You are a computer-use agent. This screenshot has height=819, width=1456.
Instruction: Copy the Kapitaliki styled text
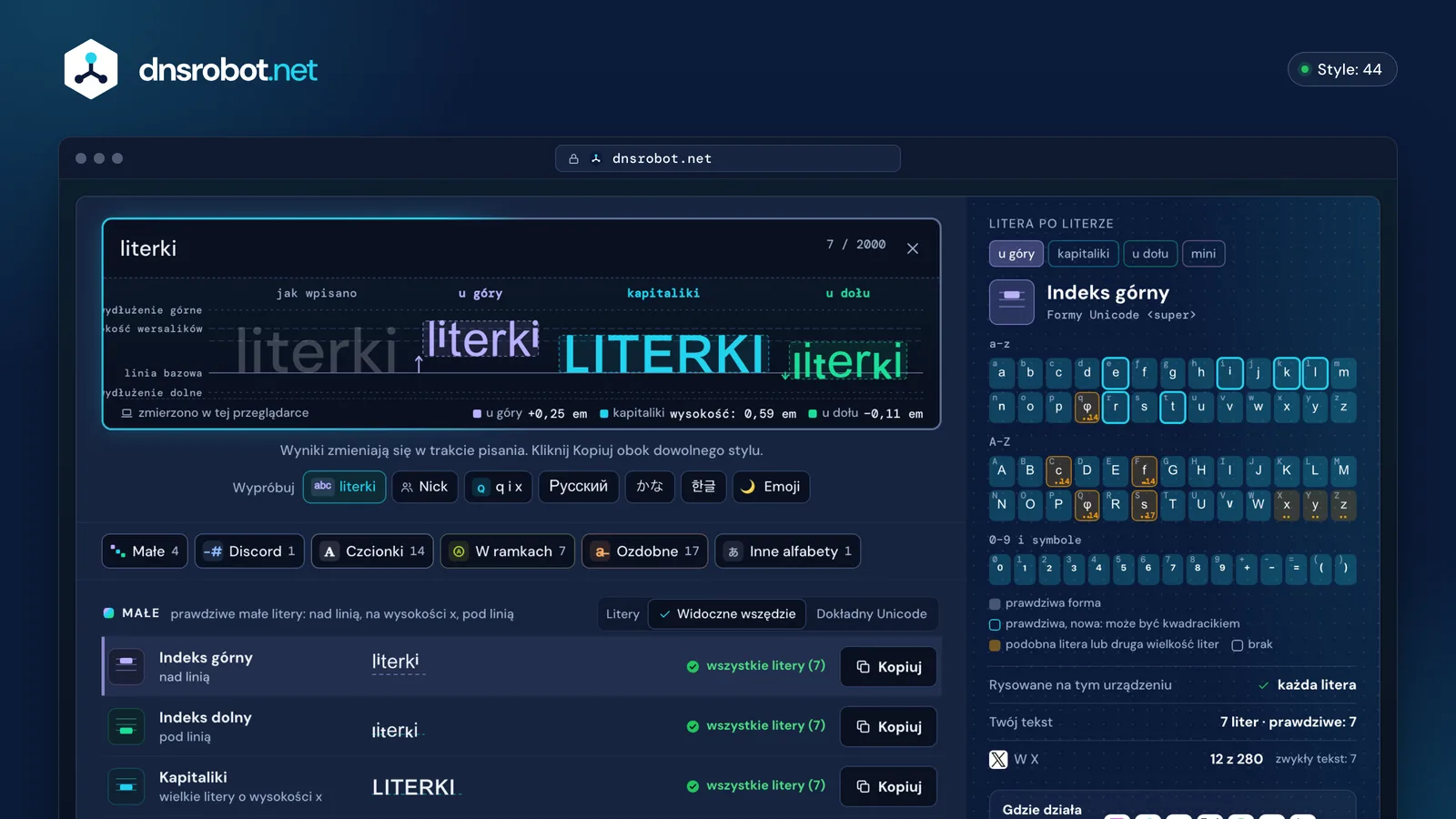(888, 787)
